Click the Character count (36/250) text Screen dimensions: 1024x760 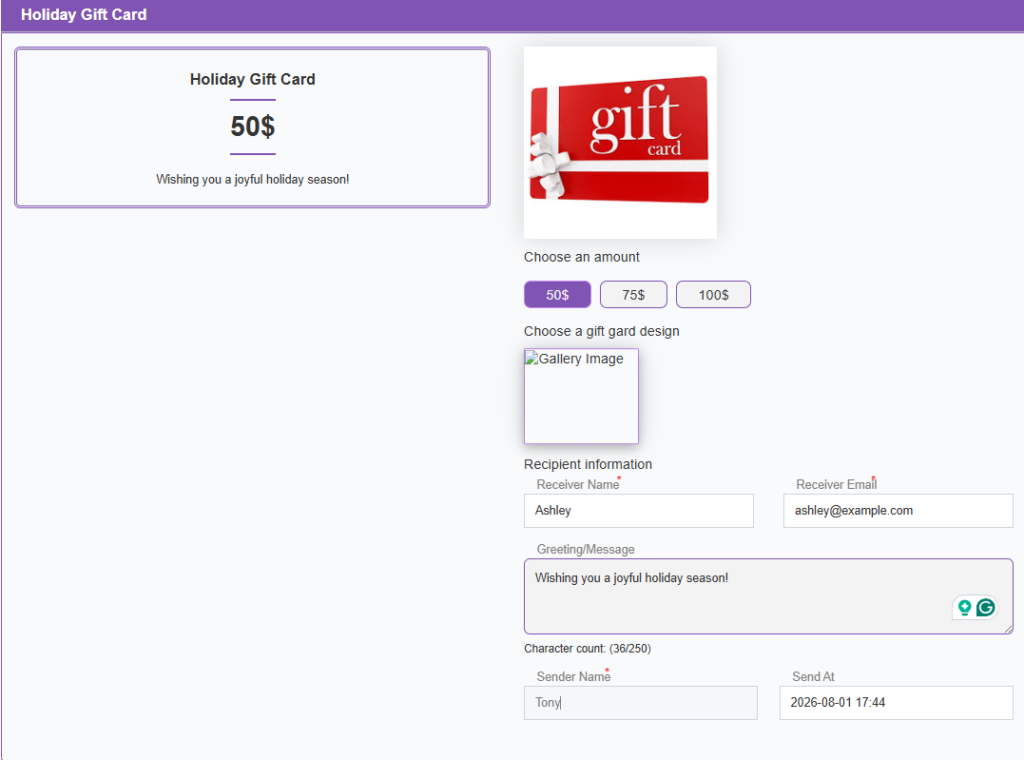(588, 648)
